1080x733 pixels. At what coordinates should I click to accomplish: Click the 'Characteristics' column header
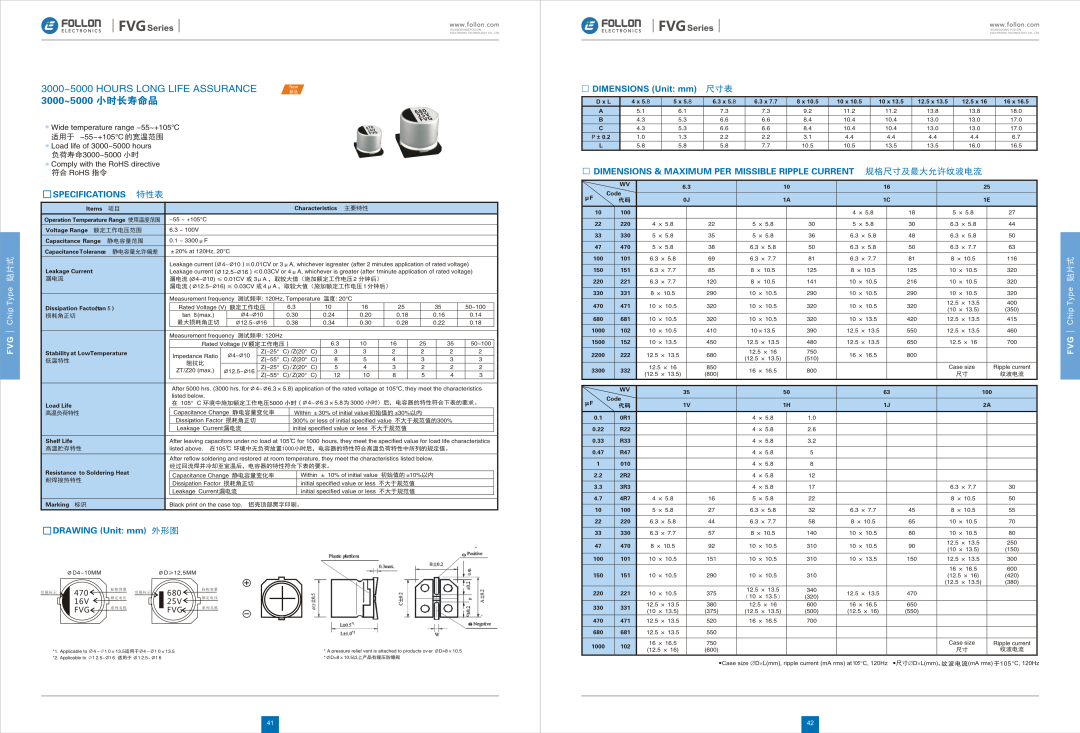331,208
